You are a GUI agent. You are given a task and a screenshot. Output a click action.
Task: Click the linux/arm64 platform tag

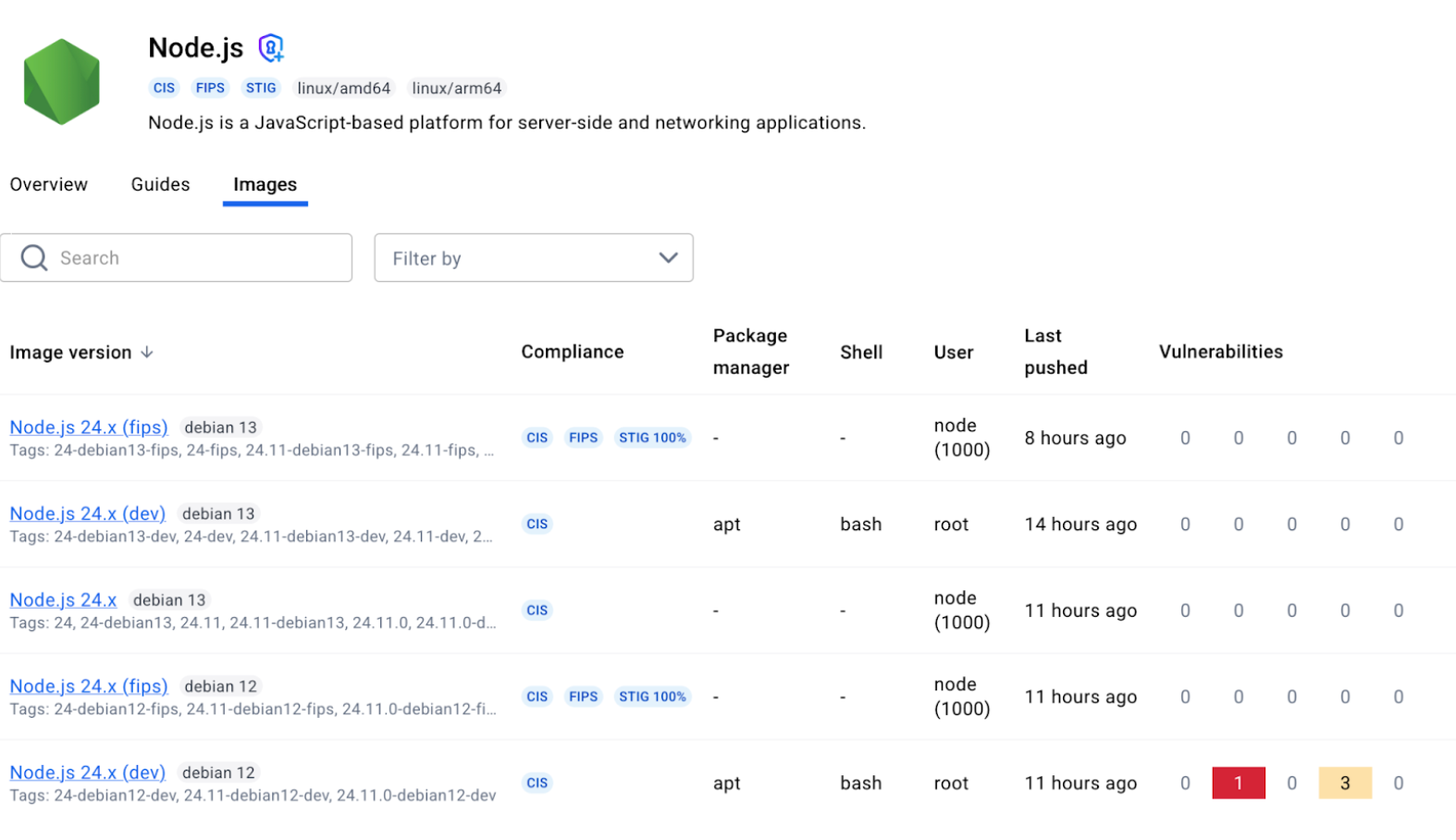point(456,88)
